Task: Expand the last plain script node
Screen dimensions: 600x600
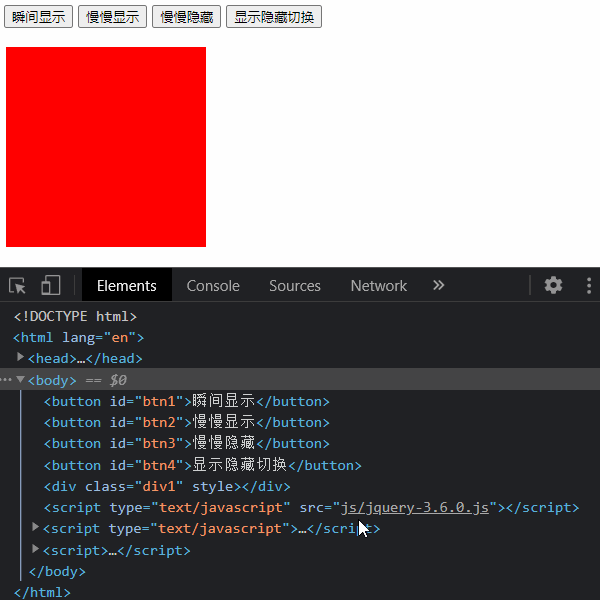Action: click(35, 549)
